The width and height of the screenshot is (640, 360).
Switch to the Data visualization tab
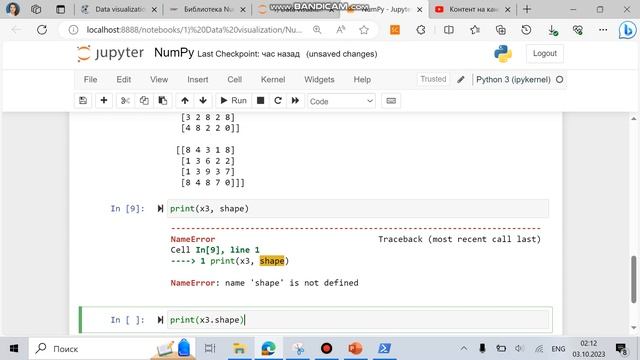click(119, 9)
